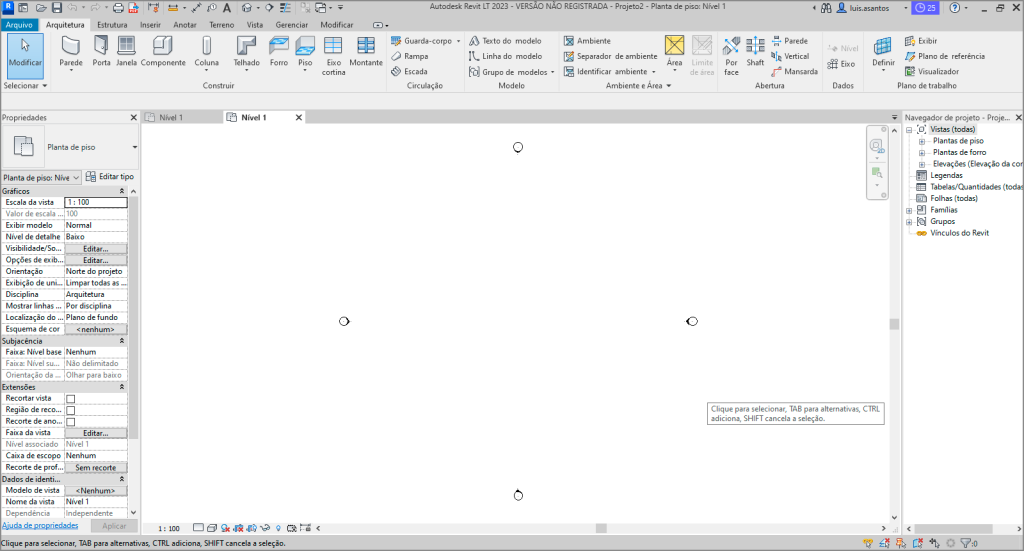The height and width of the screenshot is (551, 1024).
Task: Pick the Telhado roof tool
Action: 246,52
